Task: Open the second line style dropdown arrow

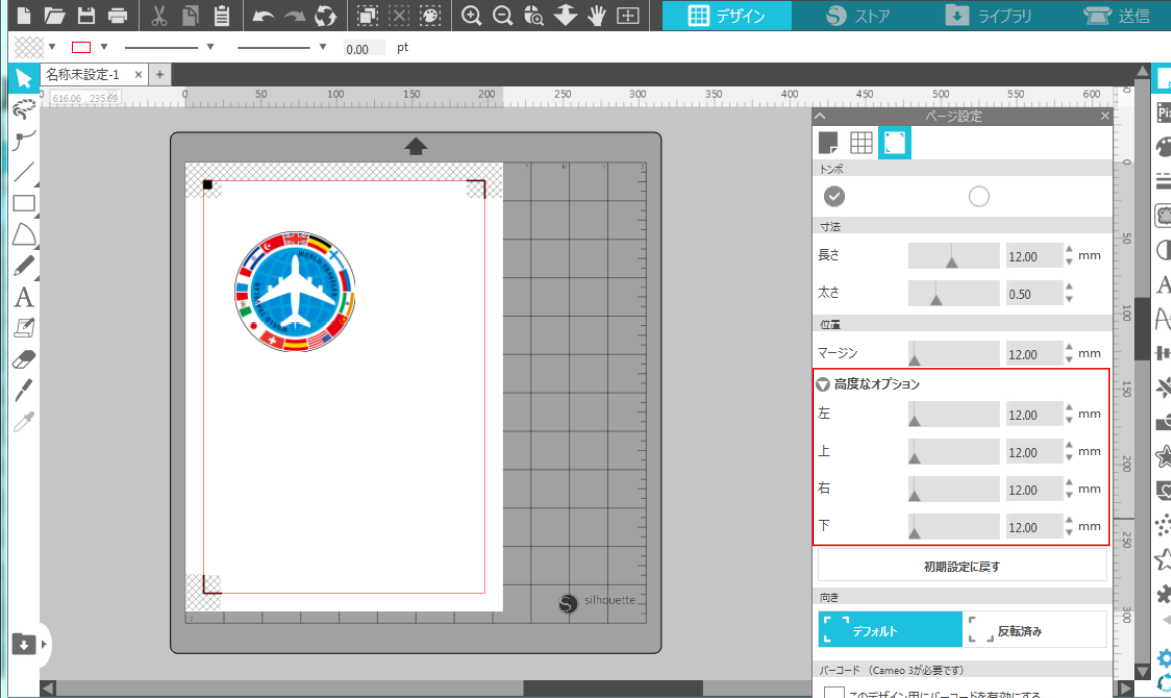Action: coord(323,47)
